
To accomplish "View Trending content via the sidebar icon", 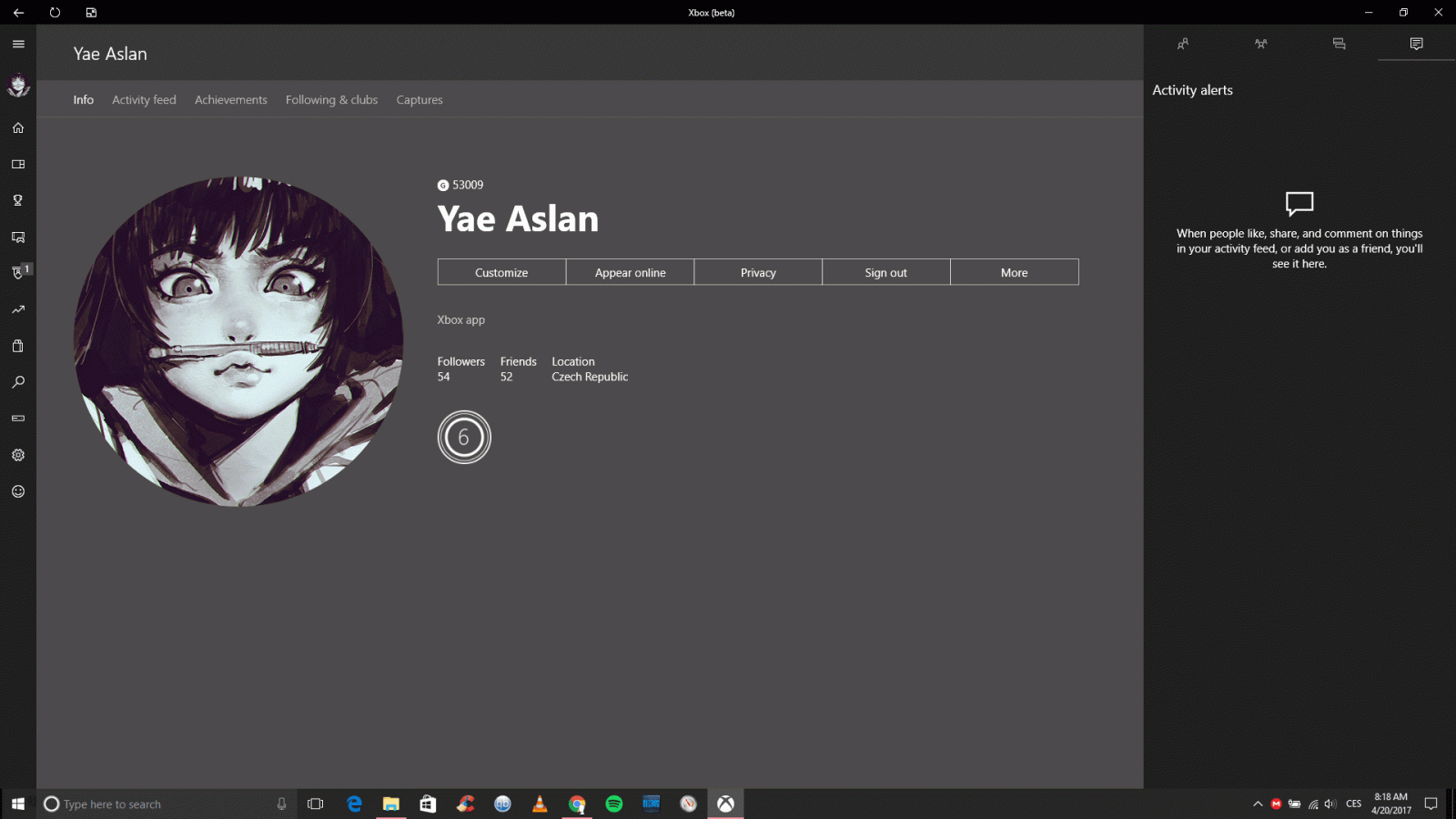I will 17,309.
